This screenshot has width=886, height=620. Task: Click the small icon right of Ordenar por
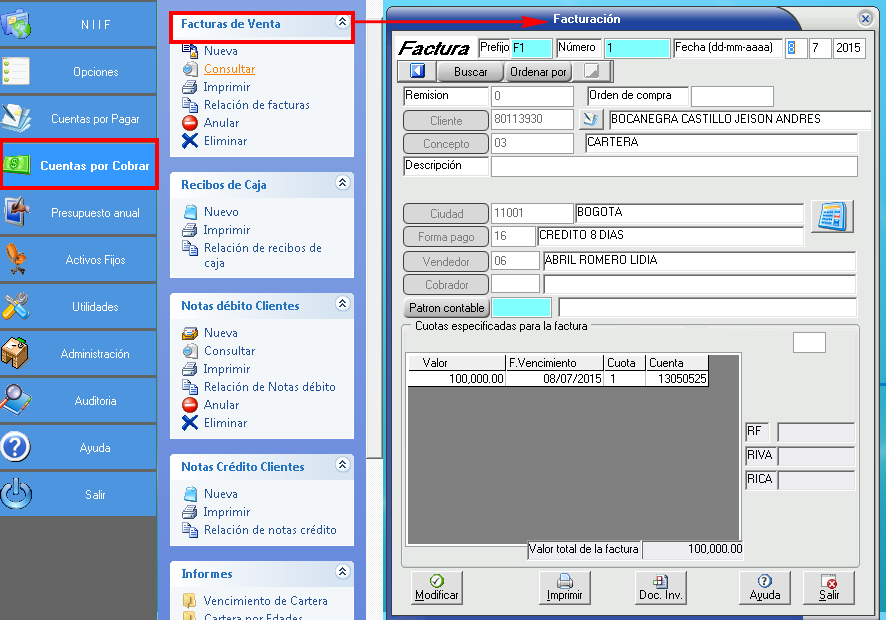click(592, 72)
